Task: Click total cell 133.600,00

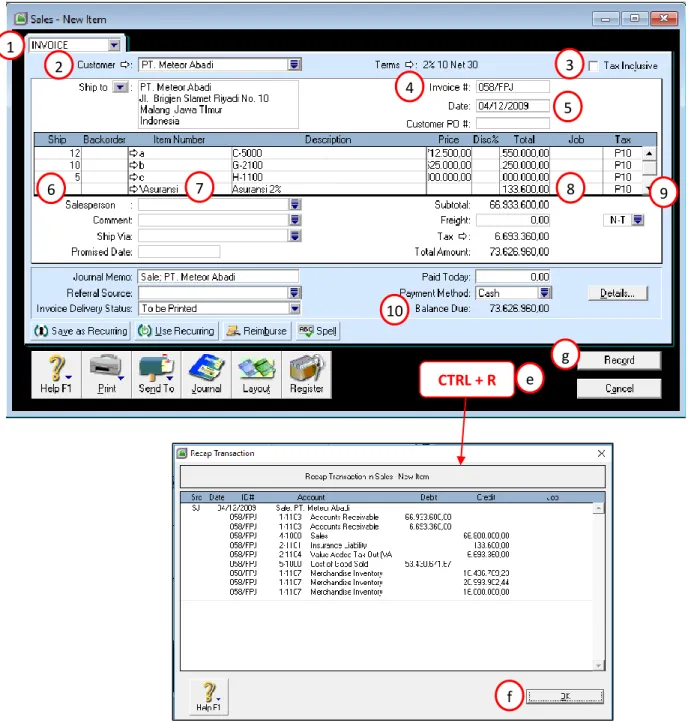Action: (525, 189)
